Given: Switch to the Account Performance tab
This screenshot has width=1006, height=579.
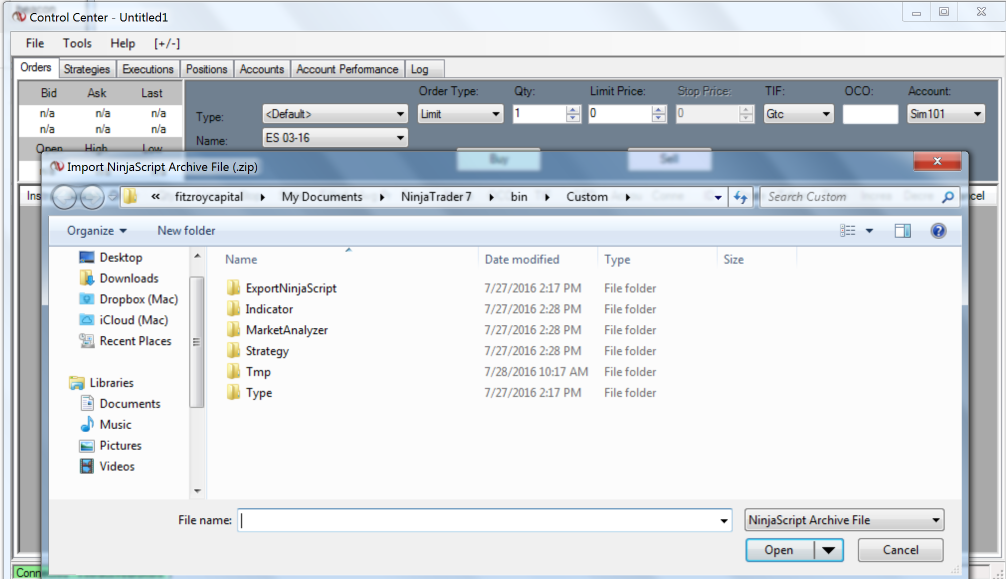Looking at the screenshot, I should (x=347, y=69).
